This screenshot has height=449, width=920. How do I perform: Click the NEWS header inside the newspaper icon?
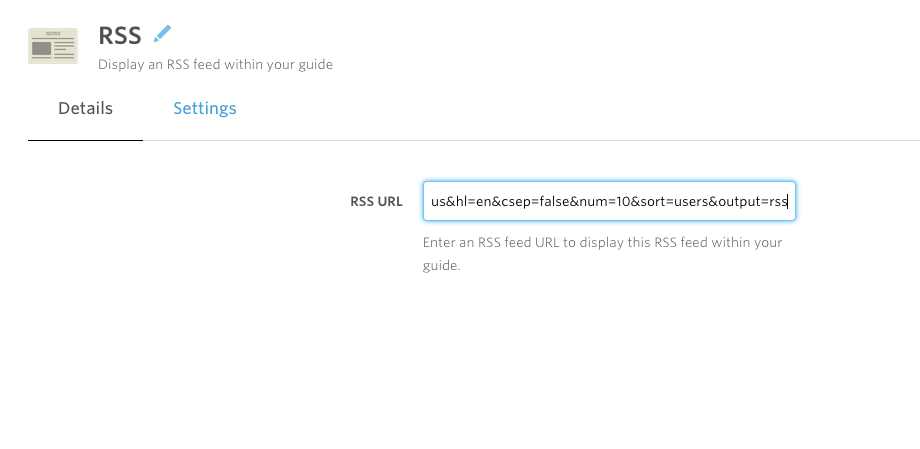pos(53,34)
